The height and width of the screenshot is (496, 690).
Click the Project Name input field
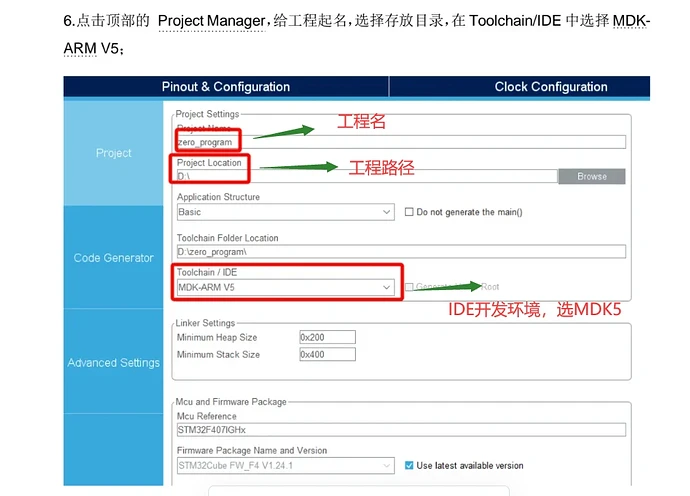click(x=400, y=142)
